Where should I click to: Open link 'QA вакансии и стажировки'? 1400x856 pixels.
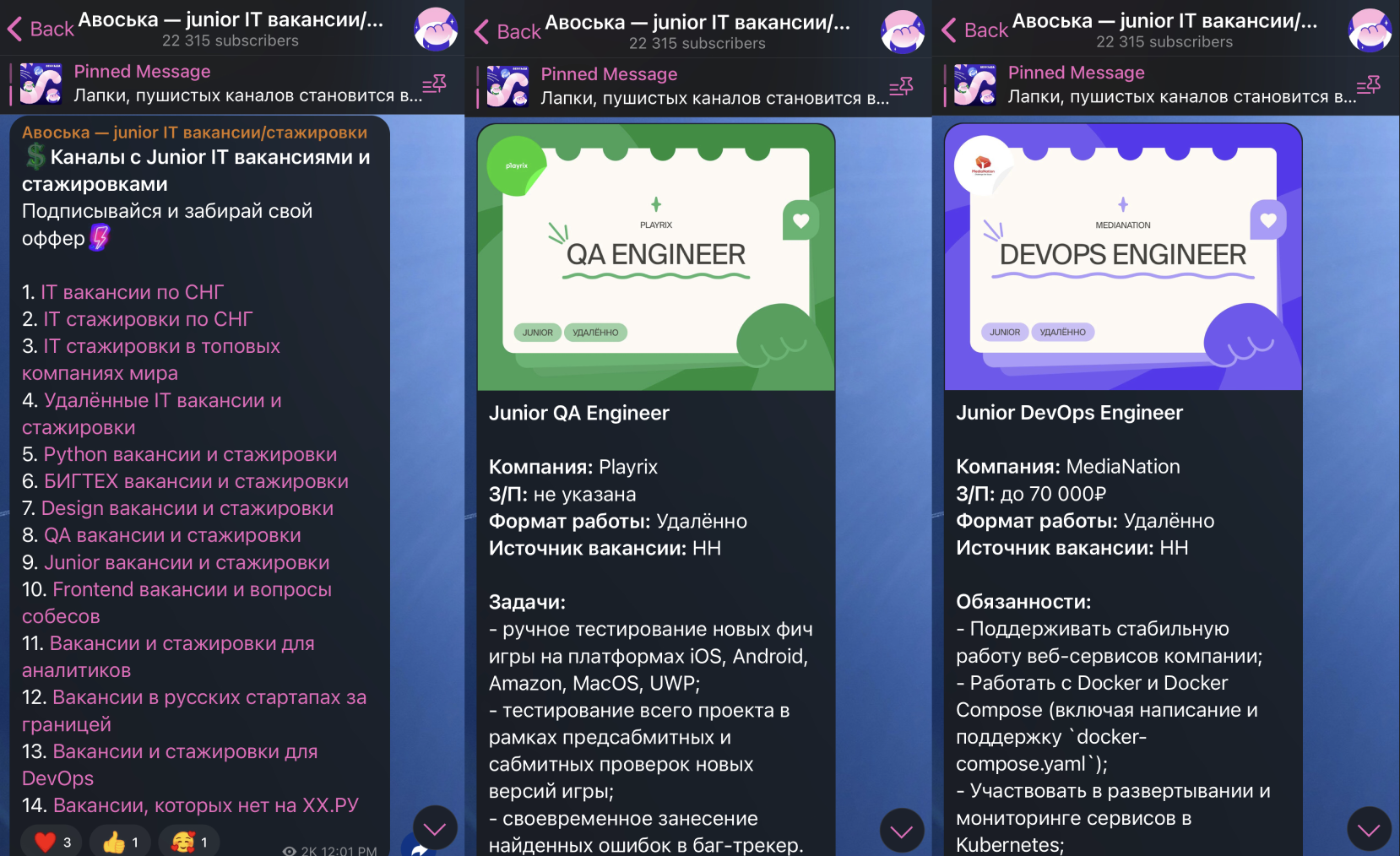172,535
